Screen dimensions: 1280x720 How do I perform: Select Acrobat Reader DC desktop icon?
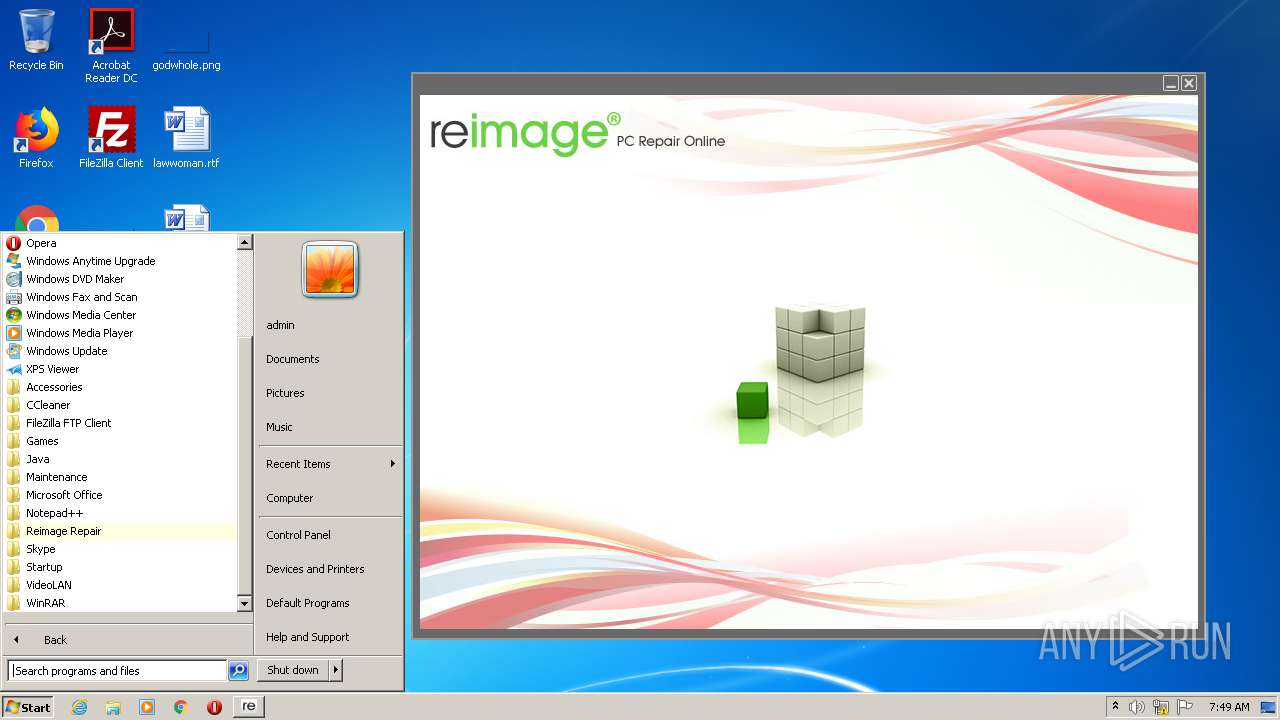coord(111,46)
